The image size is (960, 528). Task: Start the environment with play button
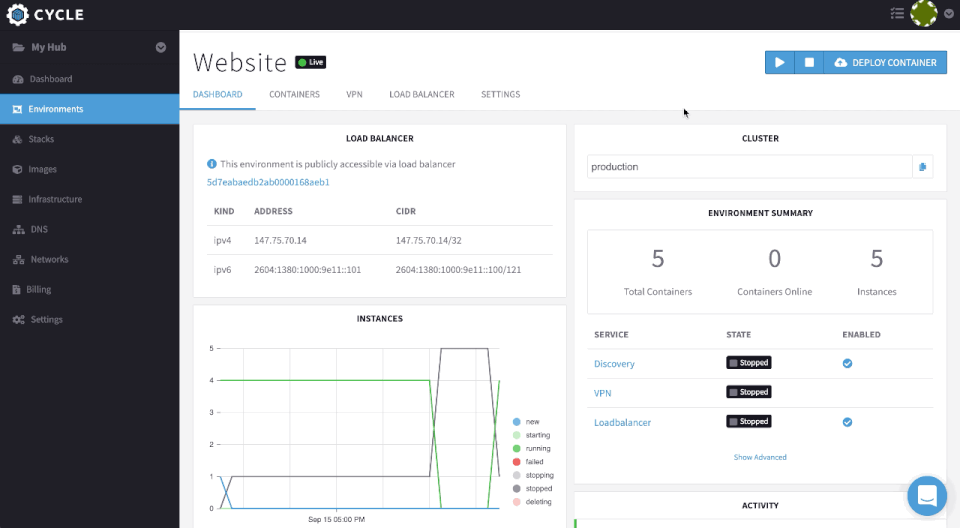pyautogui.click(x=779, y=62)
